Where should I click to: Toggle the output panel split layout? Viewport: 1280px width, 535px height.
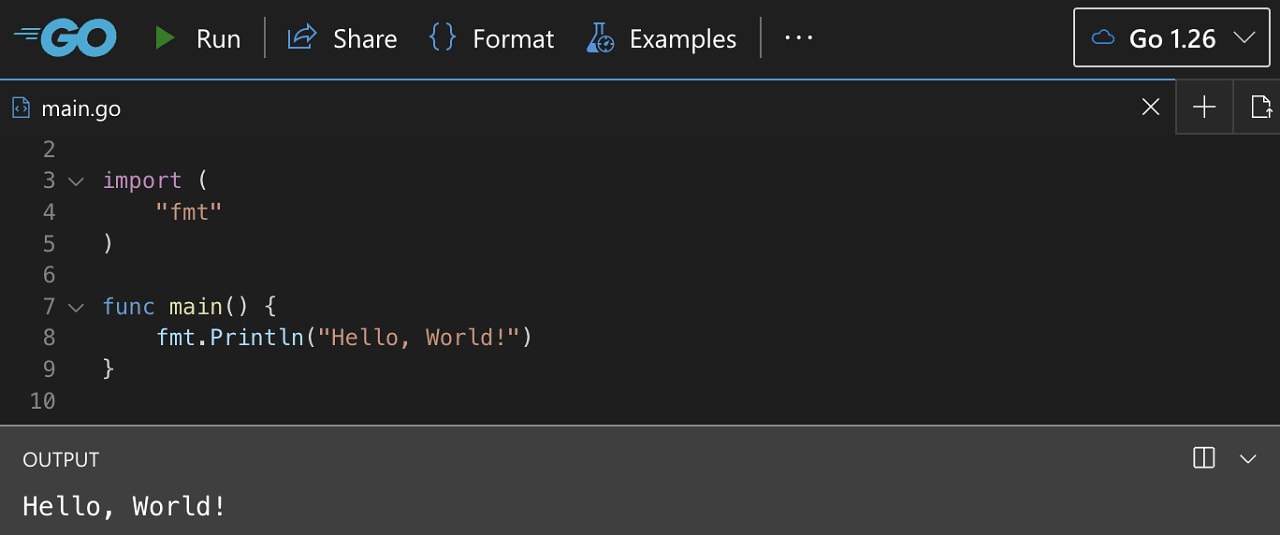[1204, 458]
